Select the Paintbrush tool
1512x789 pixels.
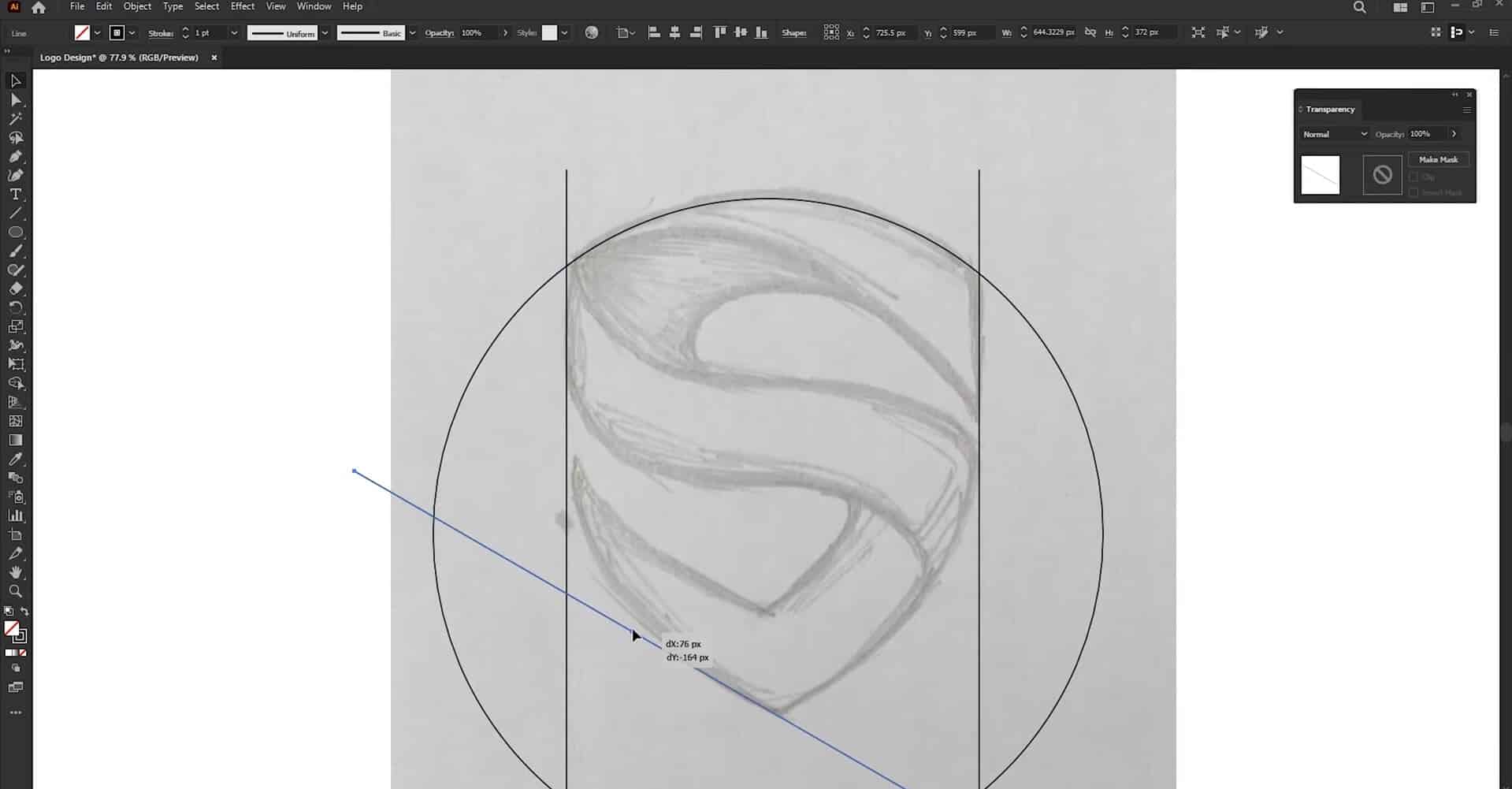(x=16, y=251)
